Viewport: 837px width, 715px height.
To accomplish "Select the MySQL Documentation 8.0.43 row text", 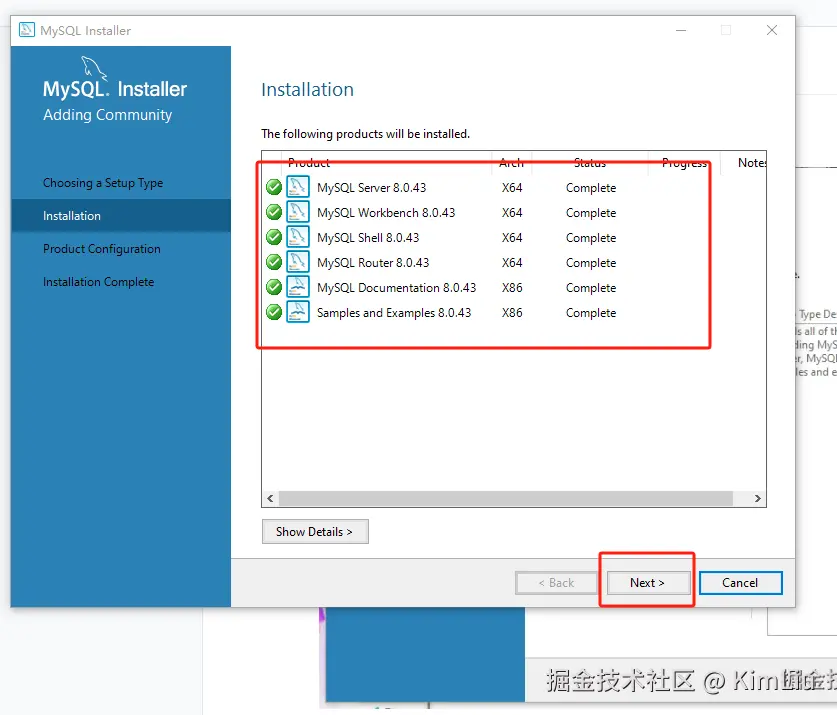I will (396, 288).
